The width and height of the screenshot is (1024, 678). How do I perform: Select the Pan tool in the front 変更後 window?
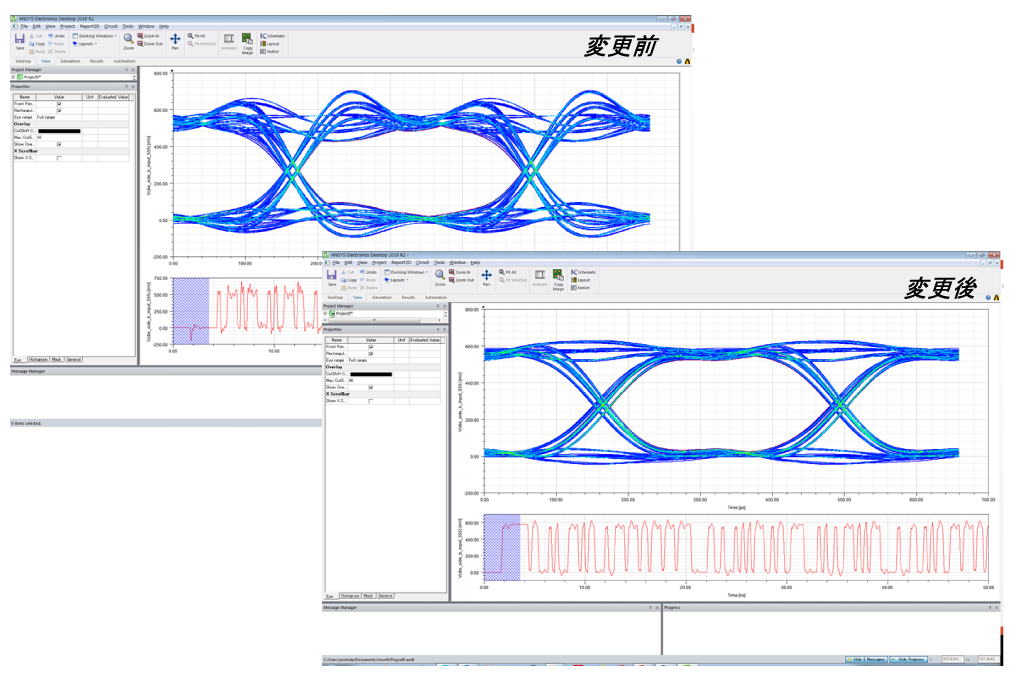click(x=486, y=276)
